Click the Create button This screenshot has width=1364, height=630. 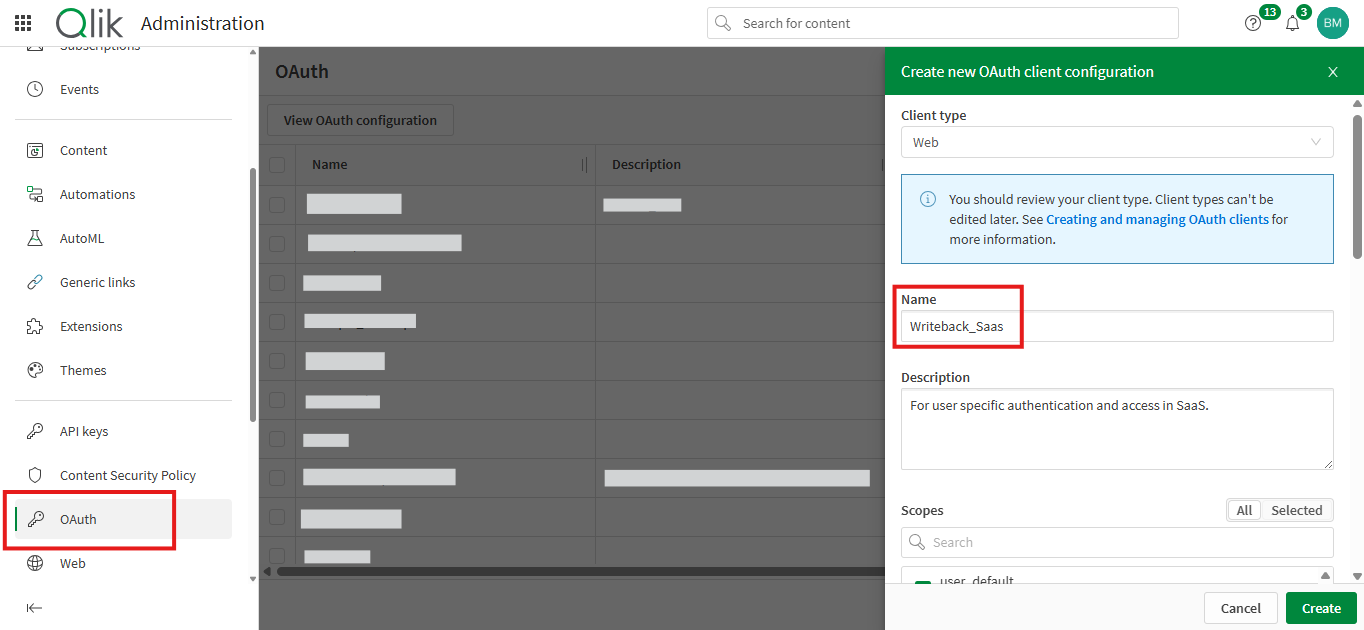point(1321,608)
